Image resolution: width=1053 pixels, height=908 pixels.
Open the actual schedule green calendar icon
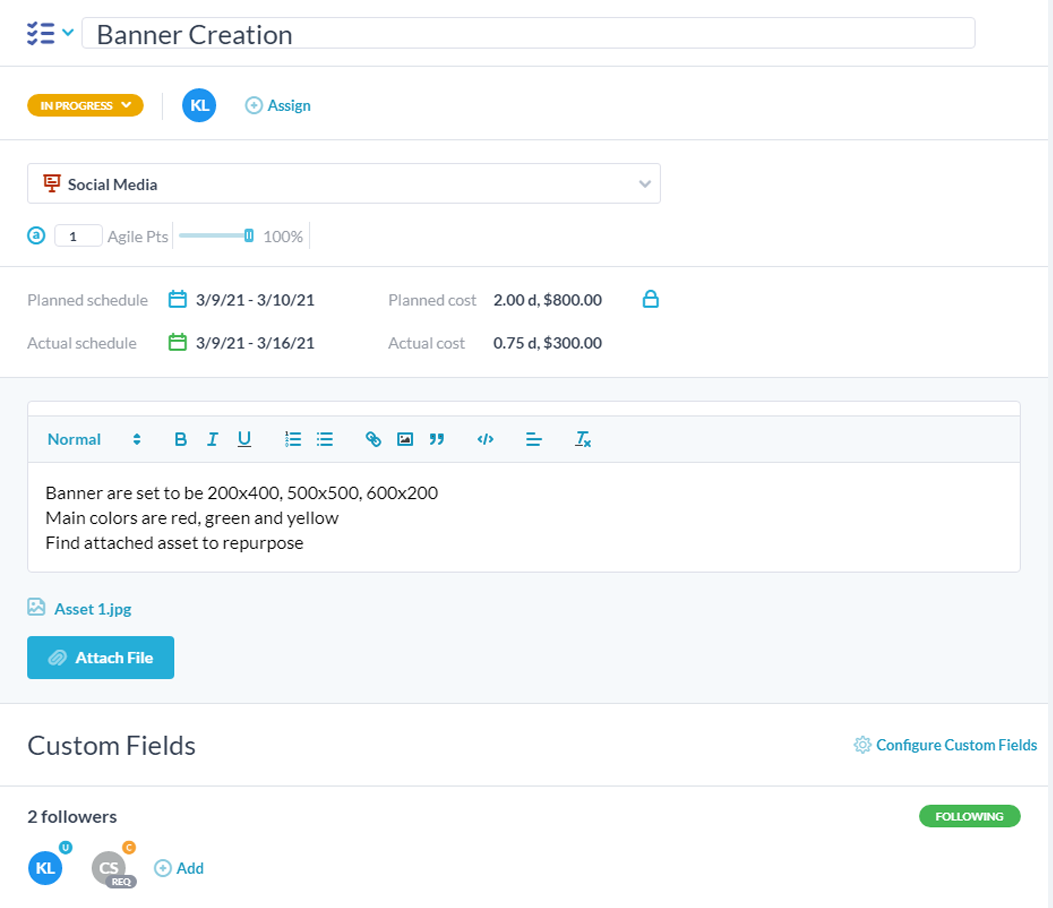click(x=177, y=342)
